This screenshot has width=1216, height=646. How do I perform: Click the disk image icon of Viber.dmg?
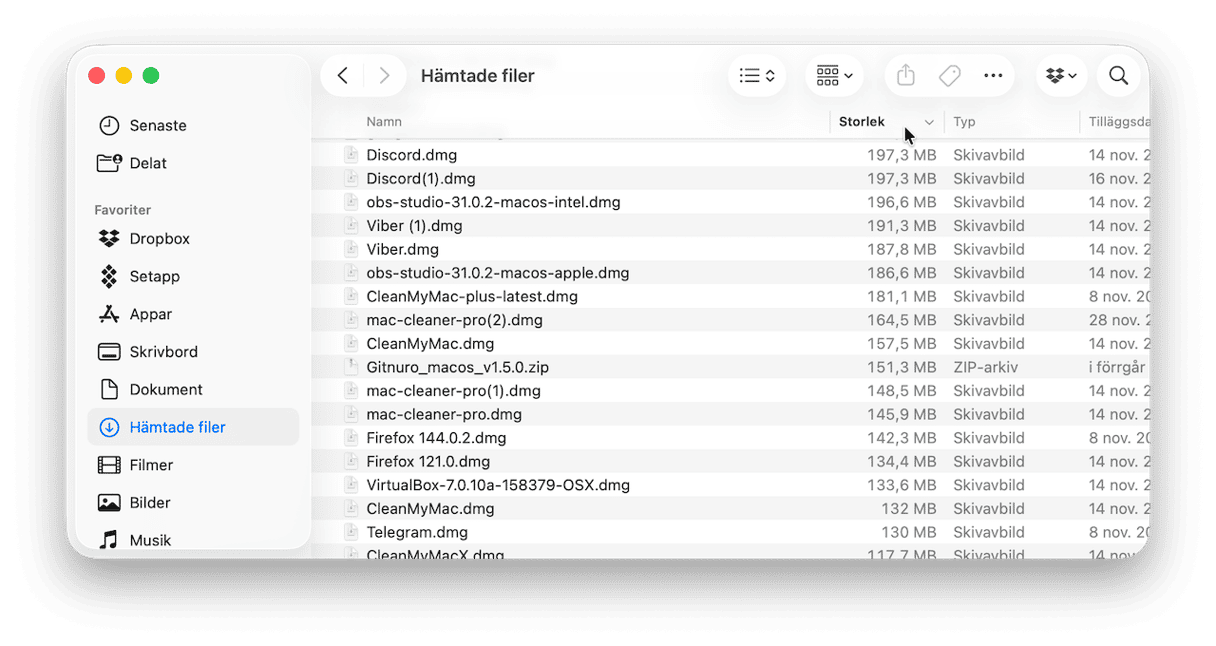tap(351, 250)
